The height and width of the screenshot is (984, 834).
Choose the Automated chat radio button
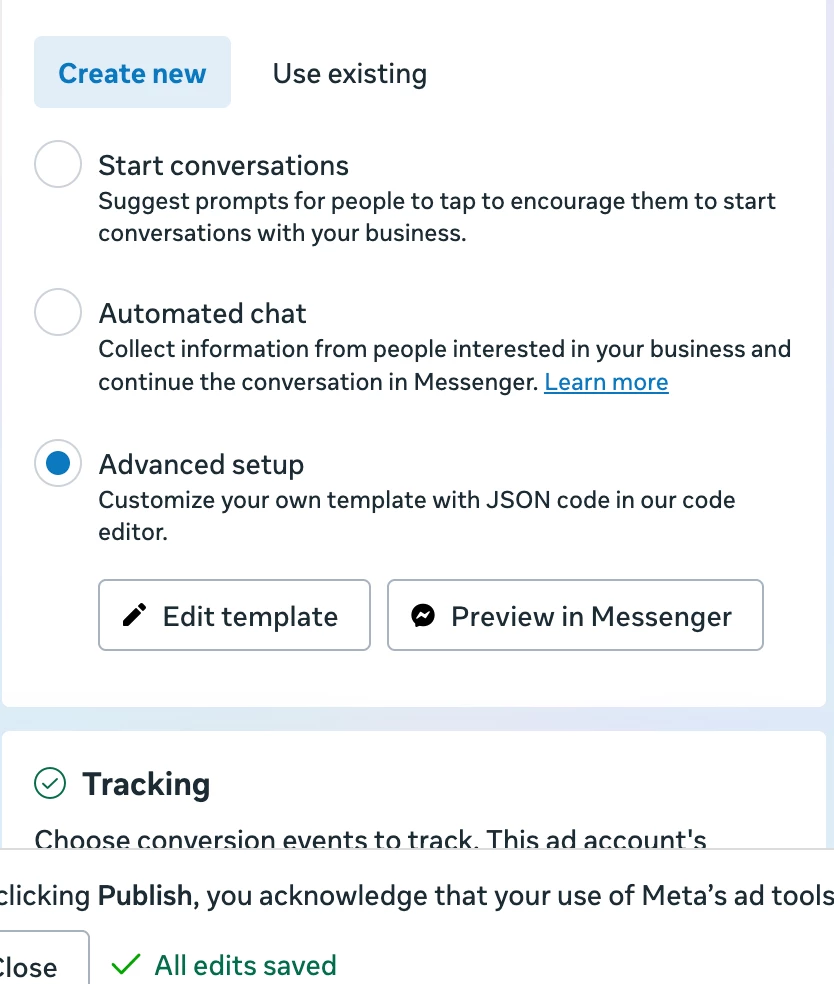58,313
